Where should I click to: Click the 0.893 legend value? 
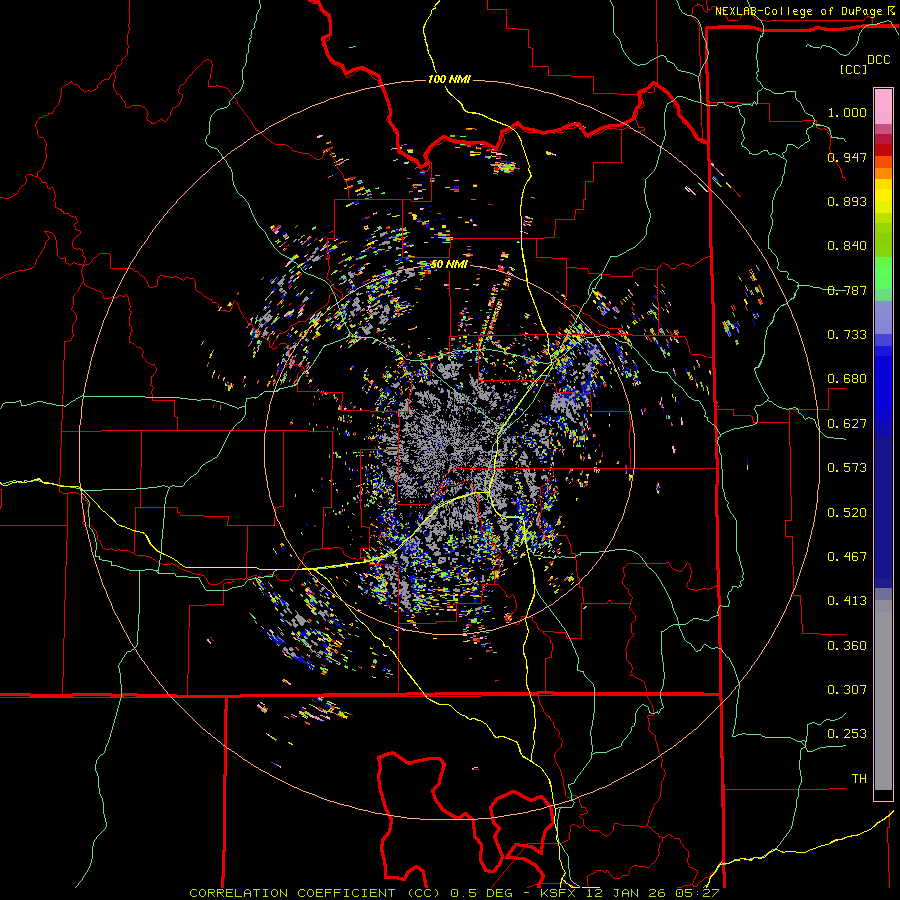click(847, 201)
